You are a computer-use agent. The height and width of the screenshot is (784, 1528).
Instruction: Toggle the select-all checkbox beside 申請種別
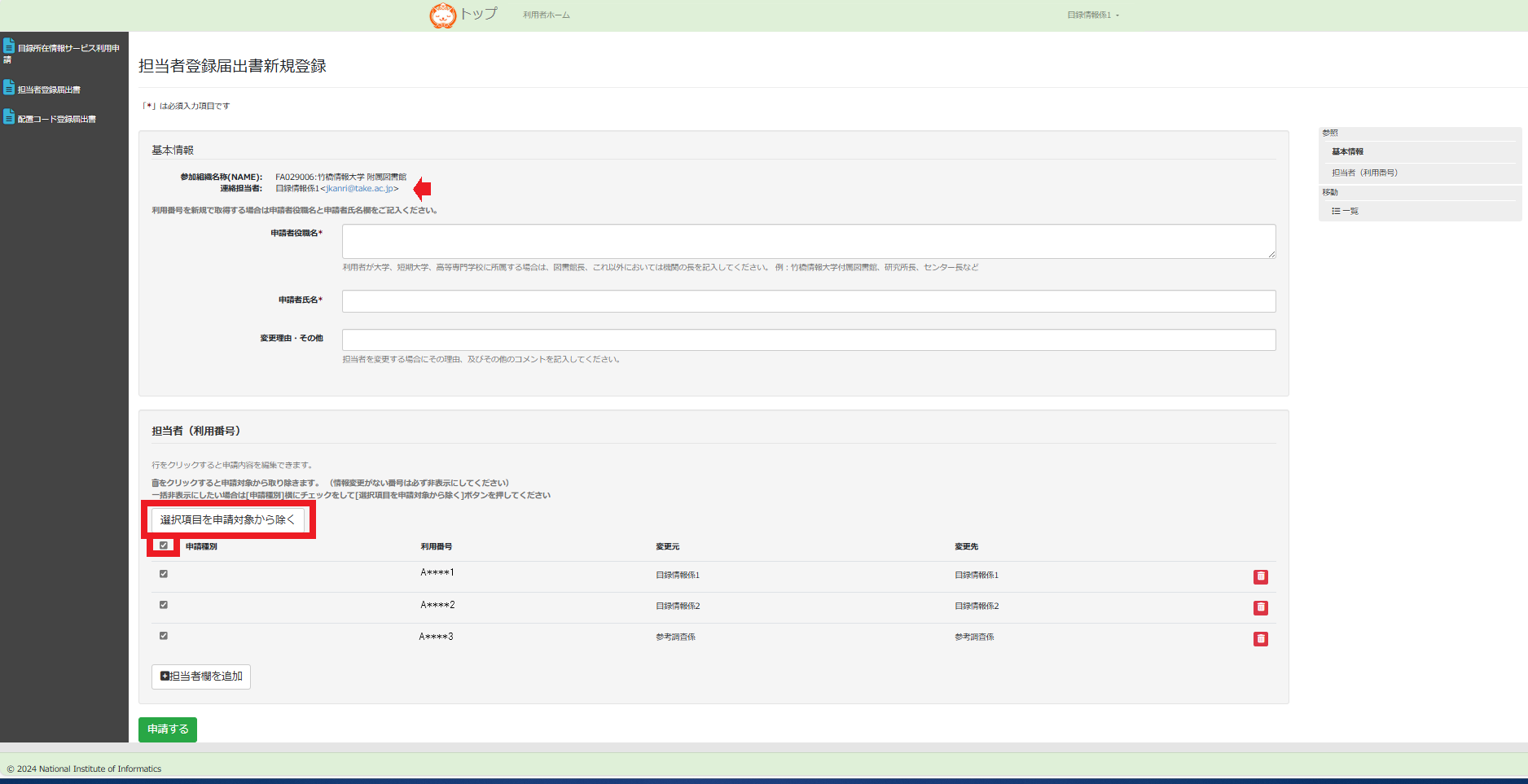pyautogui.click(x=164, y=545)
